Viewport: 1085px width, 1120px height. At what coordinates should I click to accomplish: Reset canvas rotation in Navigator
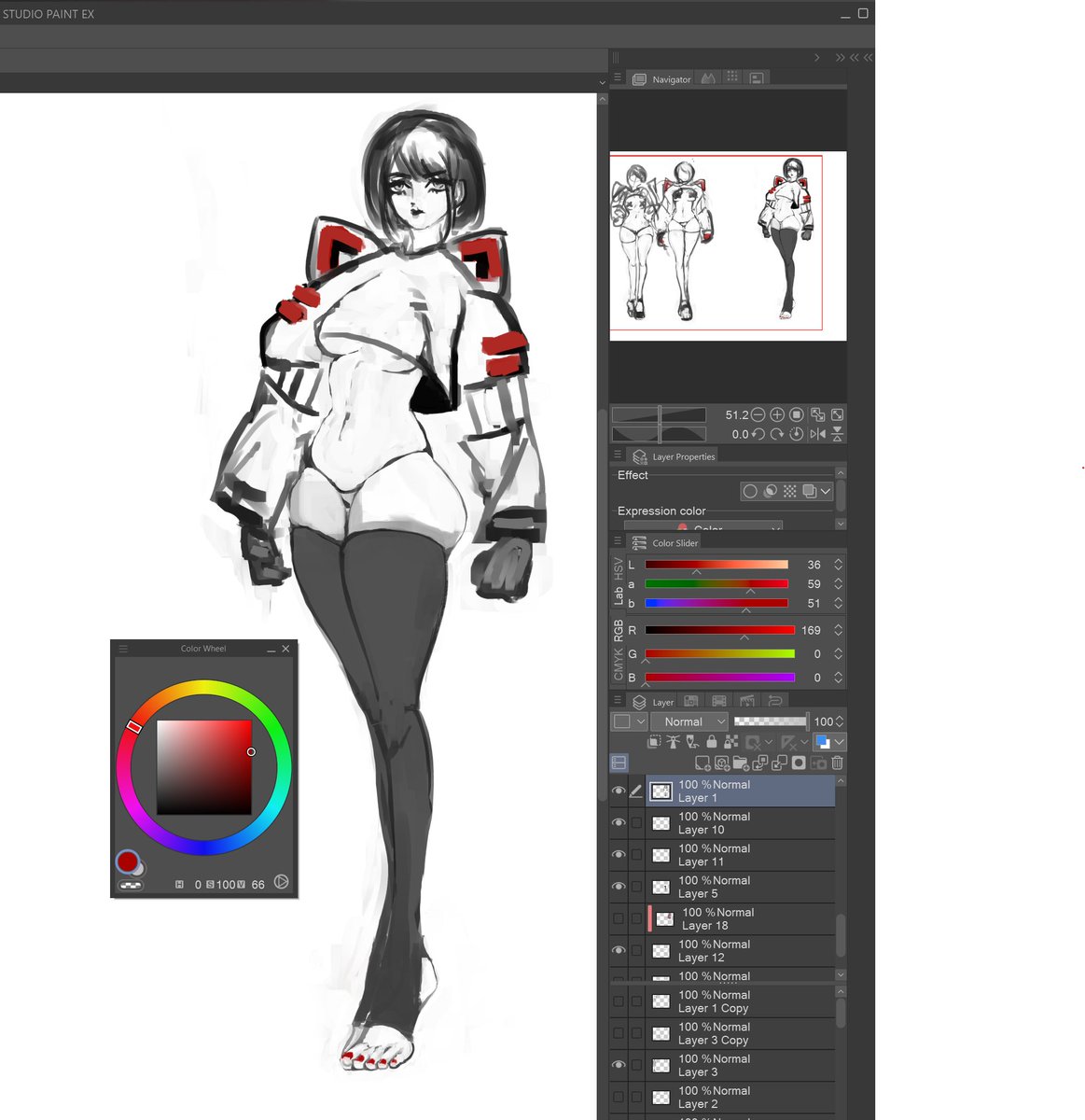[x=796, y=434]
